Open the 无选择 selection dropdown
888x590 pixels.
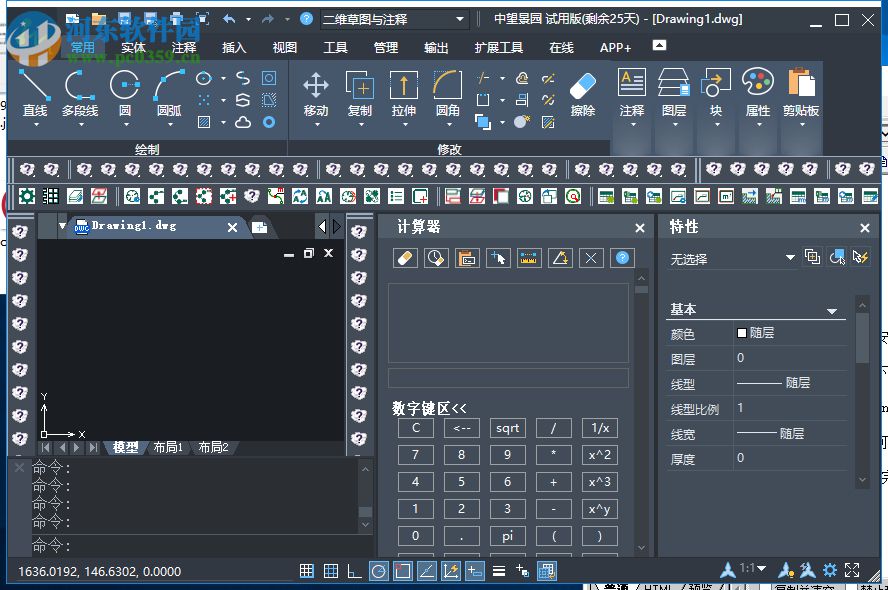[733, 259]
